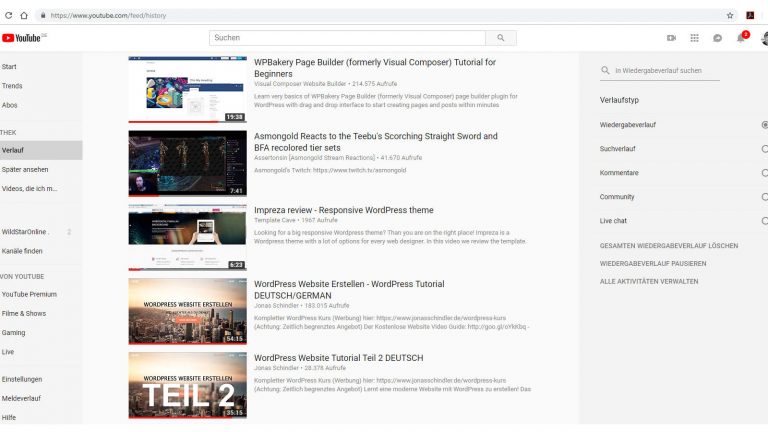Click the In Wiedergabeverlauf suchen field
Image resolution: width=768 pixels, height=432 pixels.
(x=665, y=71)
